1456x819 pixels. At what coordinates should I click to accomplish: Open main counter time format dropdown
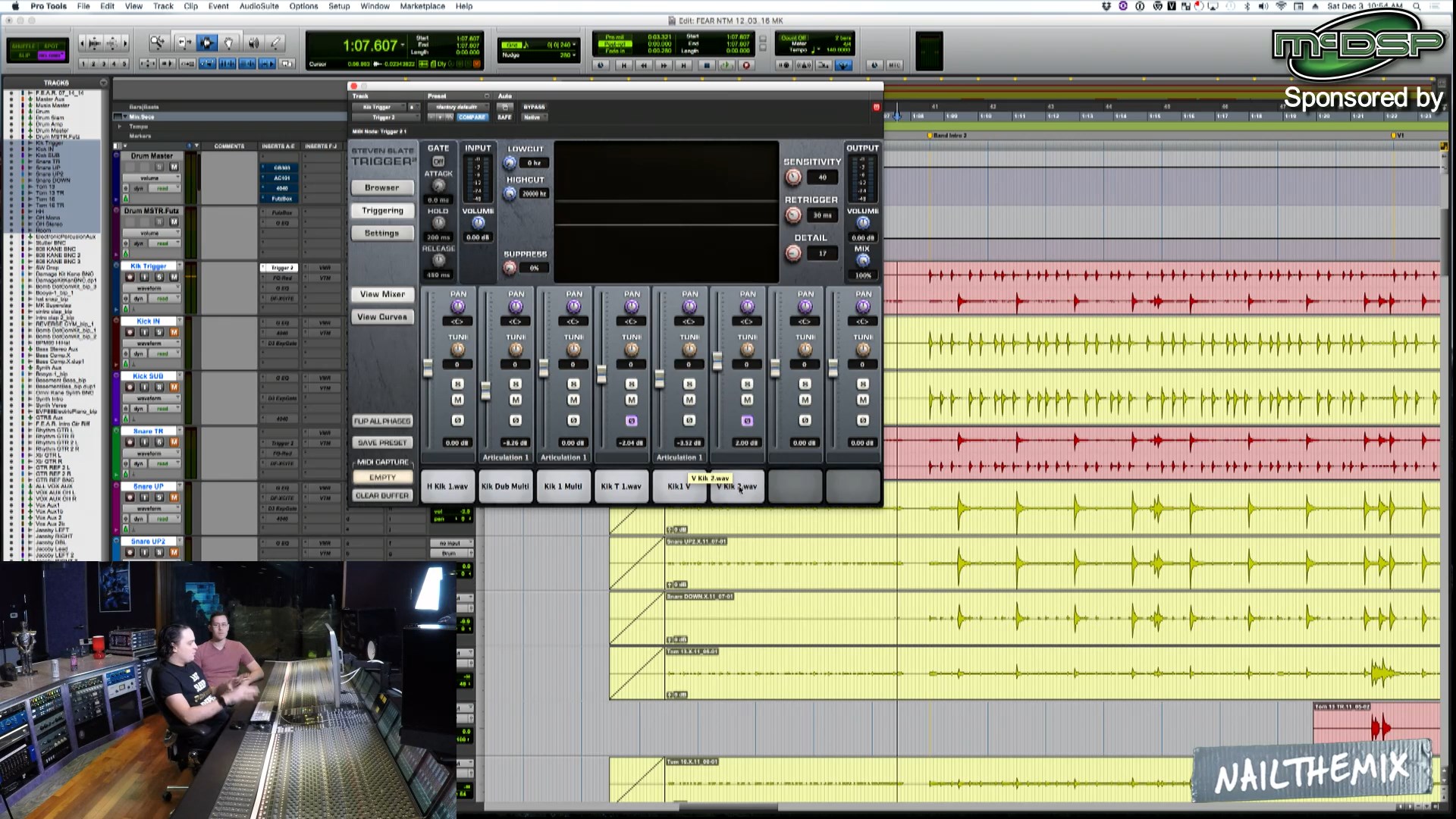point(403,45)
